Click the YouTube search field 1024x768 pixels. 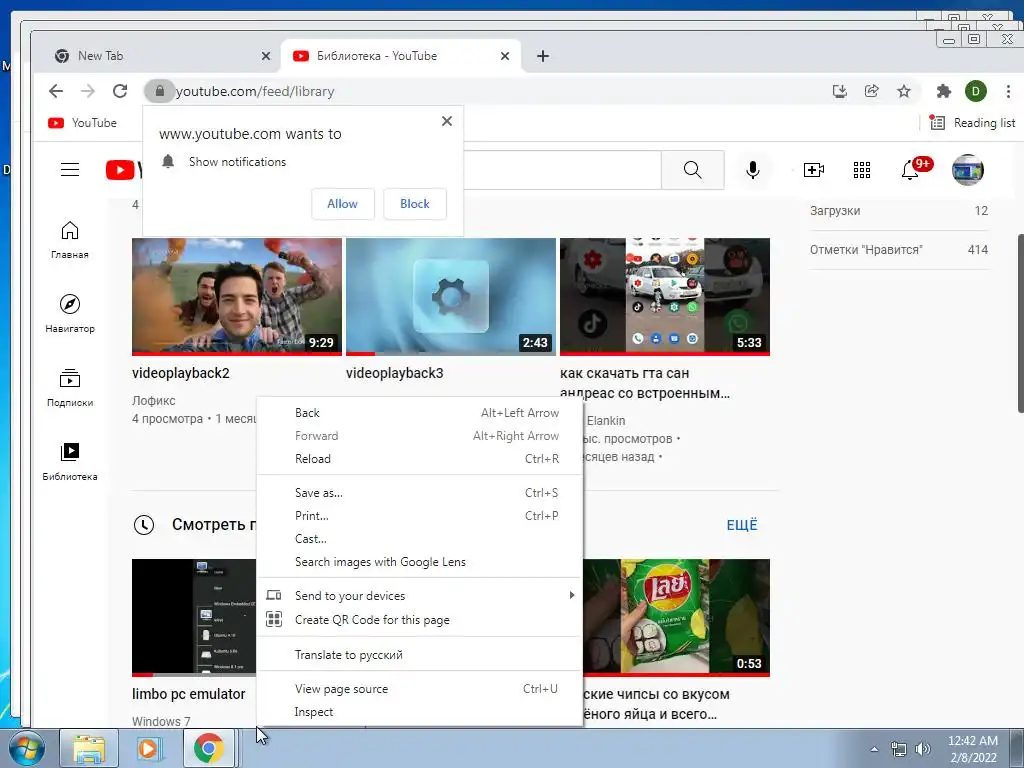point(562,170)
